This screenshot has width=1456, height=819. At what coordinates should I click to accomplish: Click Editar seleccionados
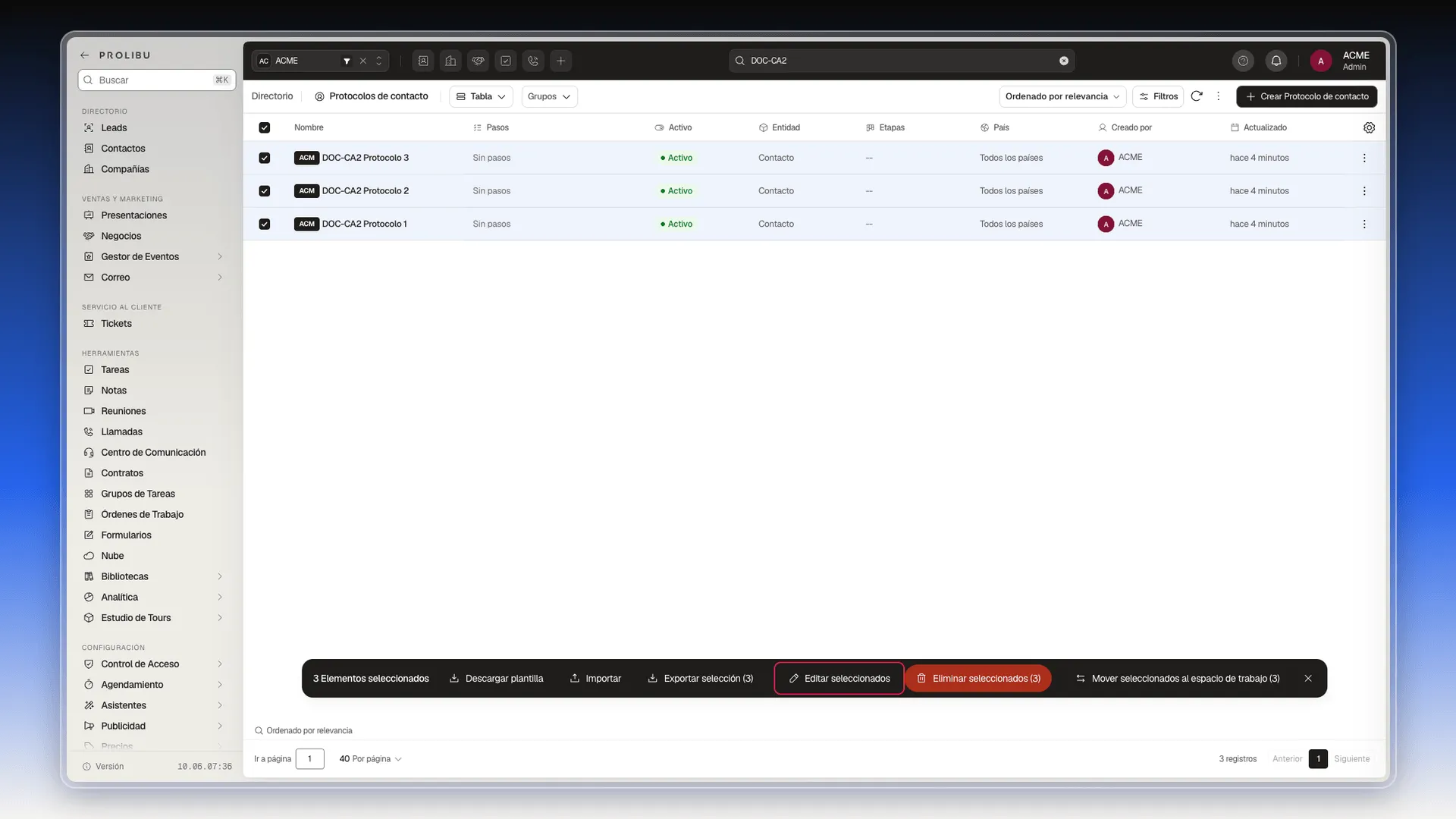click(x=839, y=679)
